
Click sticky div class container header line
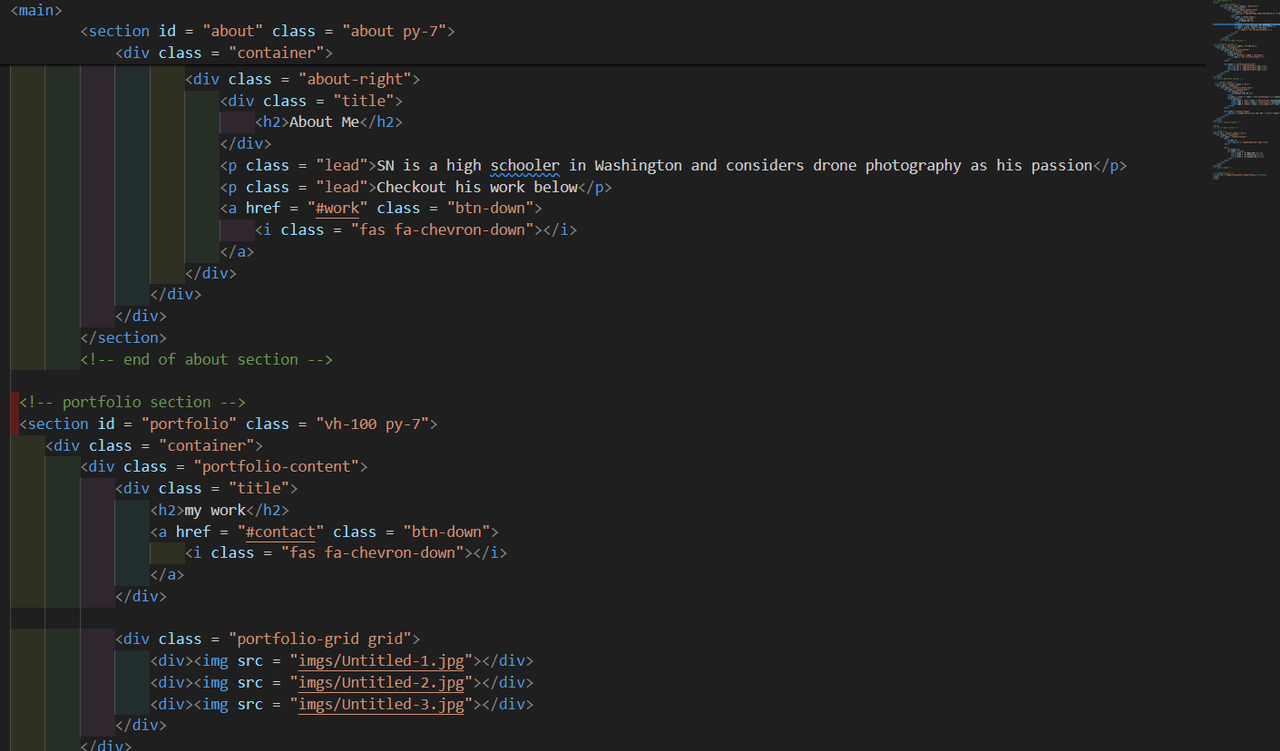(223, 53)
